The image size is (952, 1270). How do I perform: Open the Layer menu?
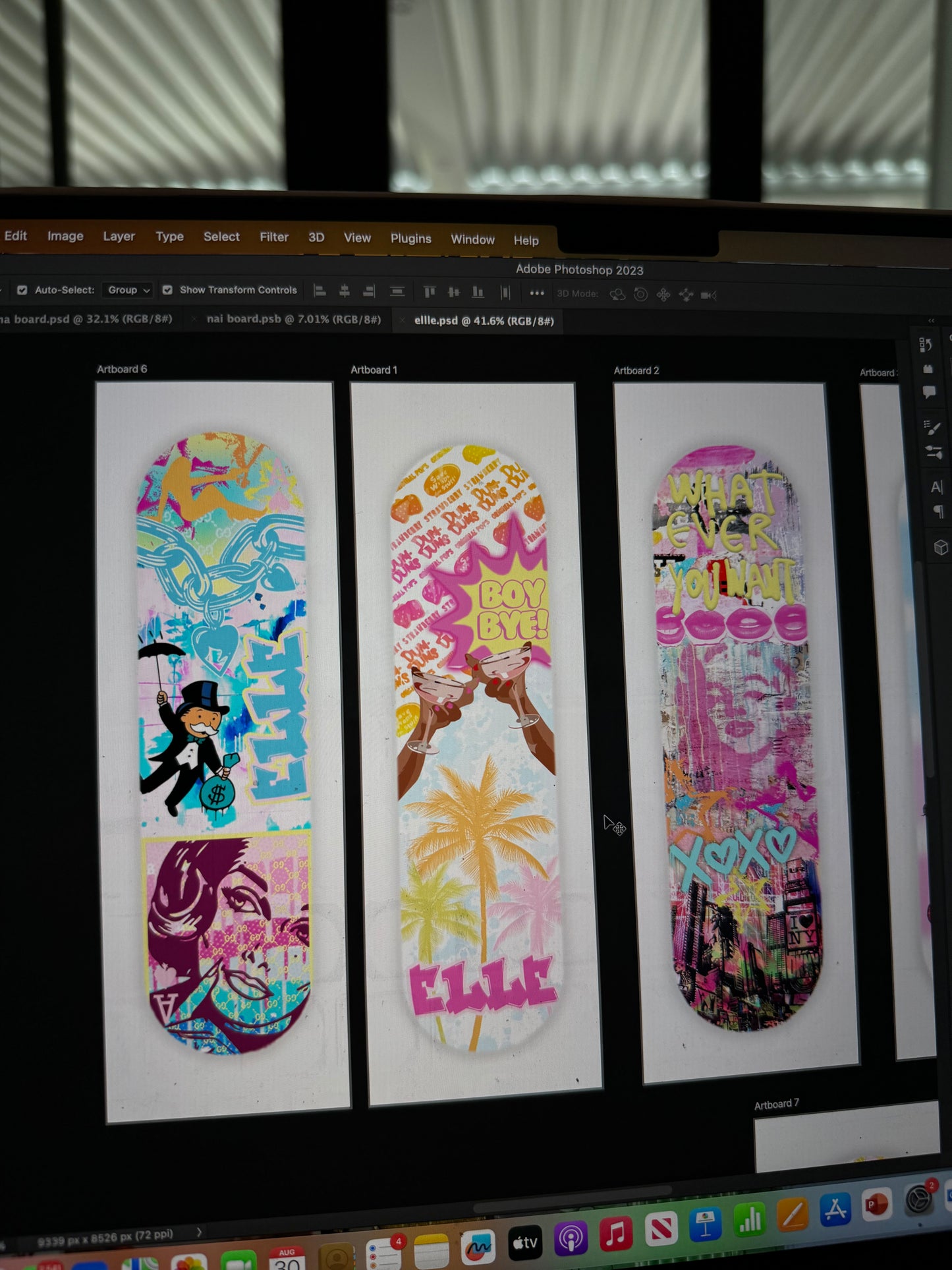click(119, 236)
